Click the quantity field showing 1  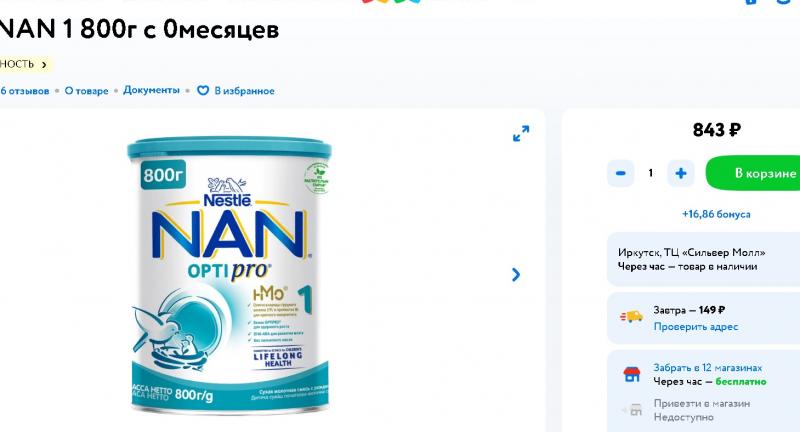click(x=651, y=173)
